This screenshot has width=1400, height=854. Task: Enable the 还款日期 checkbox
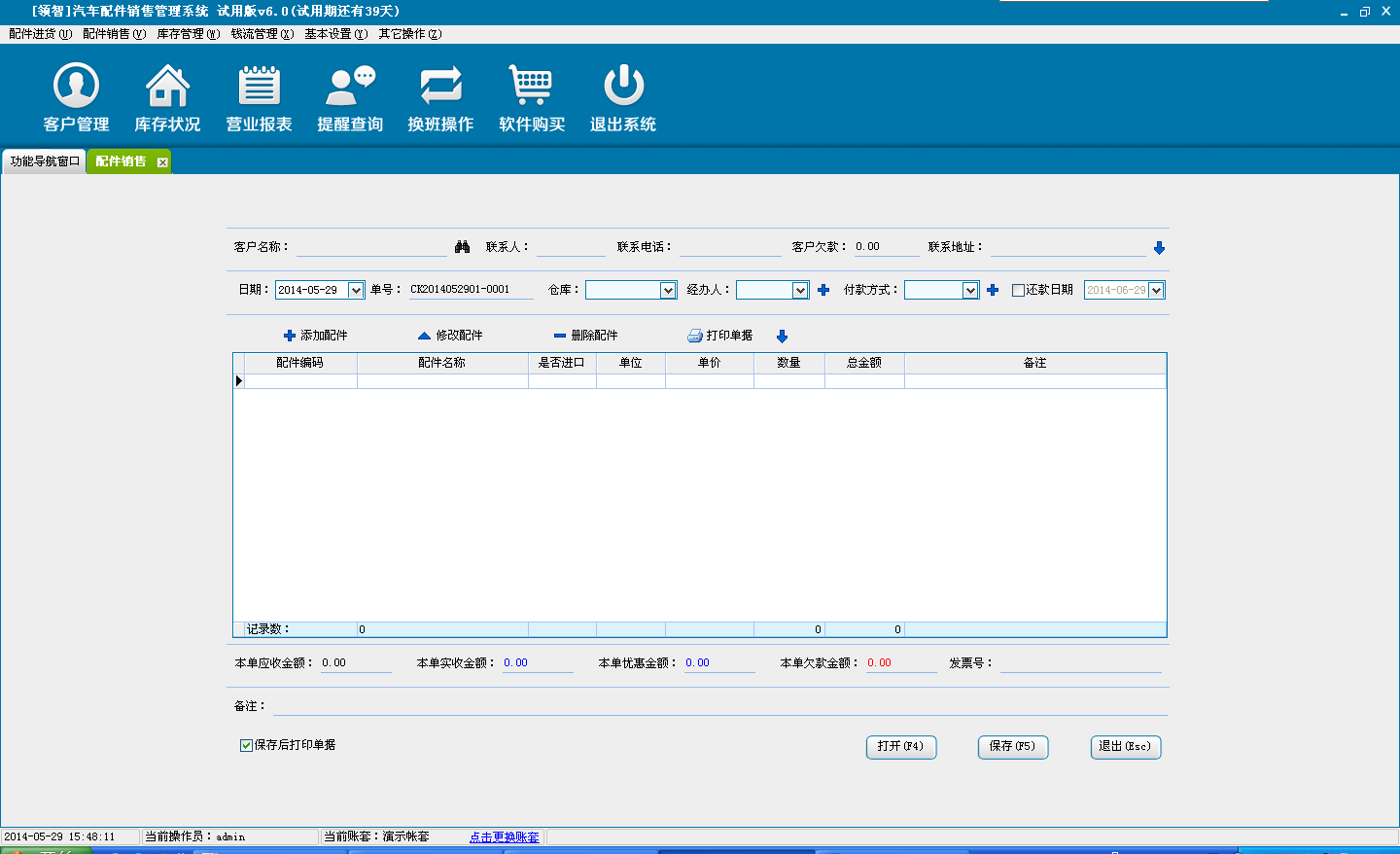[1018, 290]
